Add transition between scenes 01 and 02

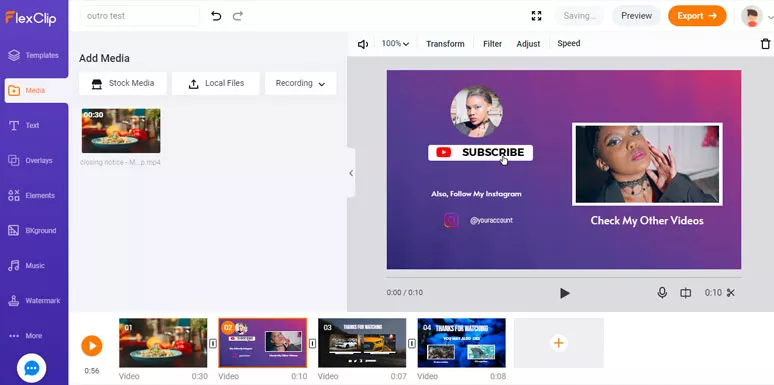pos(213,343)
